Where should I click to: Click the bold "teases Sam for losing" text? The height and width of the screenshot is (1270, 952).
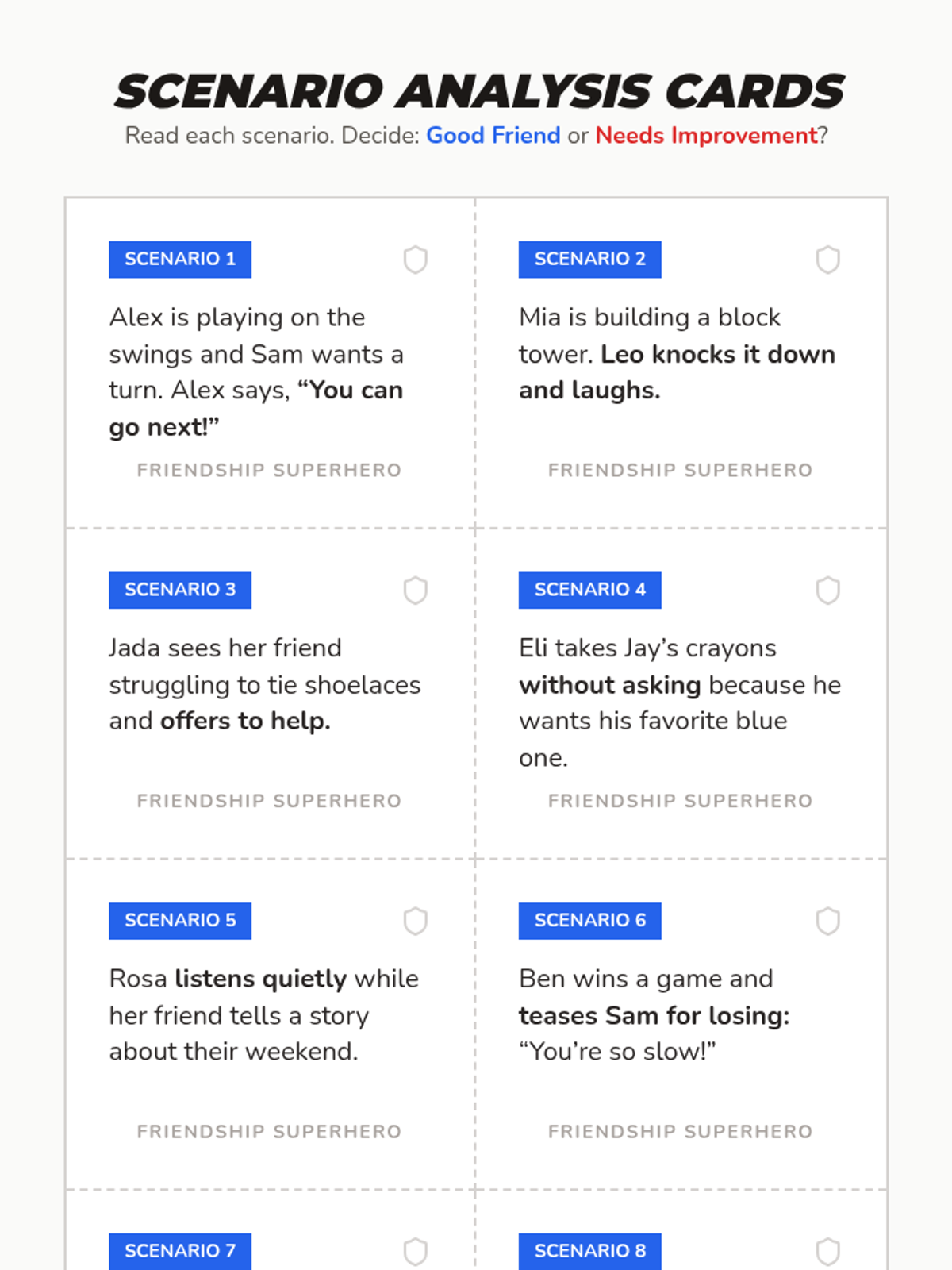654,1015
